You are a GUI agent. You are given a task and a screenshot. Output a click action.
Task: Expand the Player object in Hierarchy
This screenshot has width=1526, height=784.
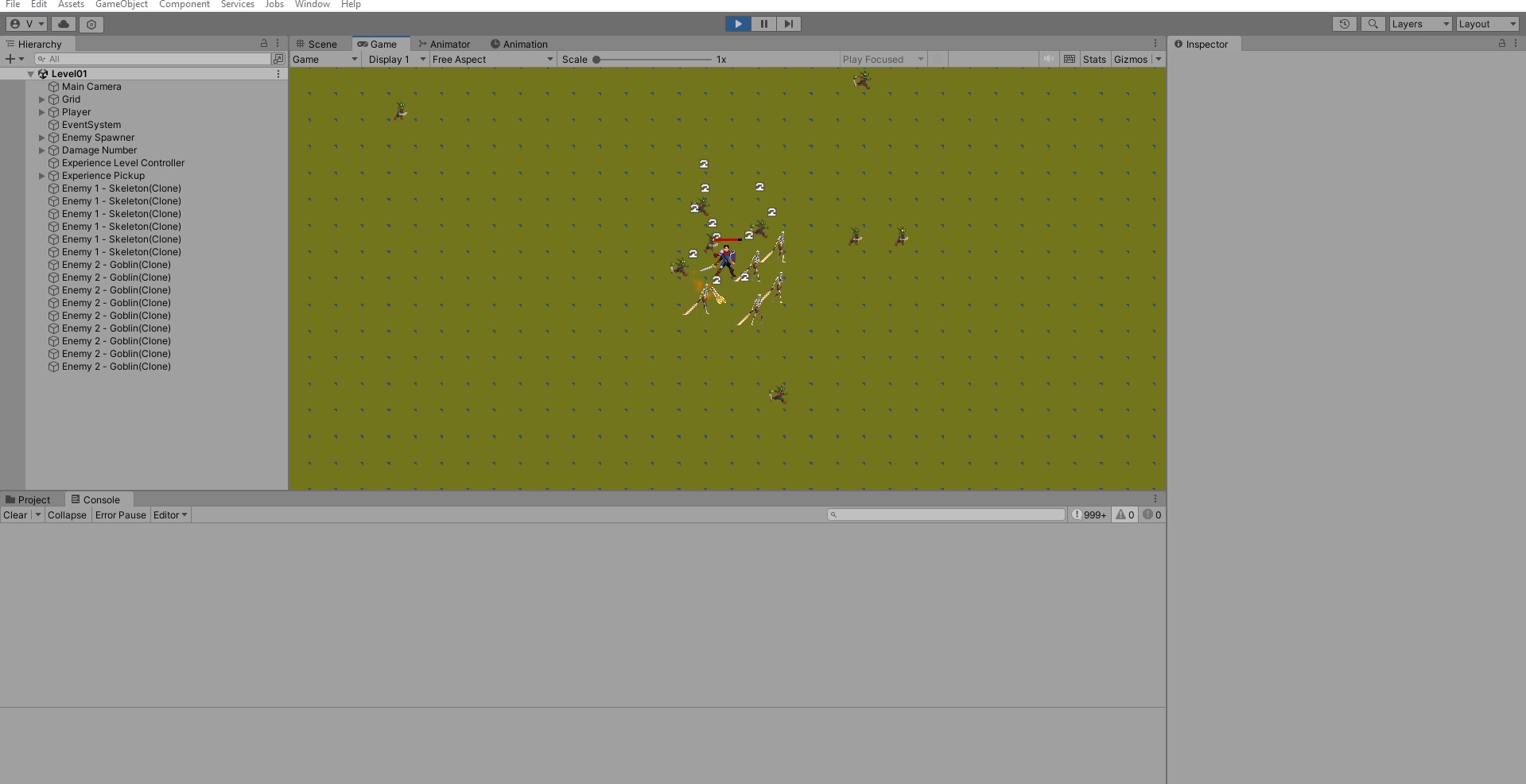coord(42,112)
